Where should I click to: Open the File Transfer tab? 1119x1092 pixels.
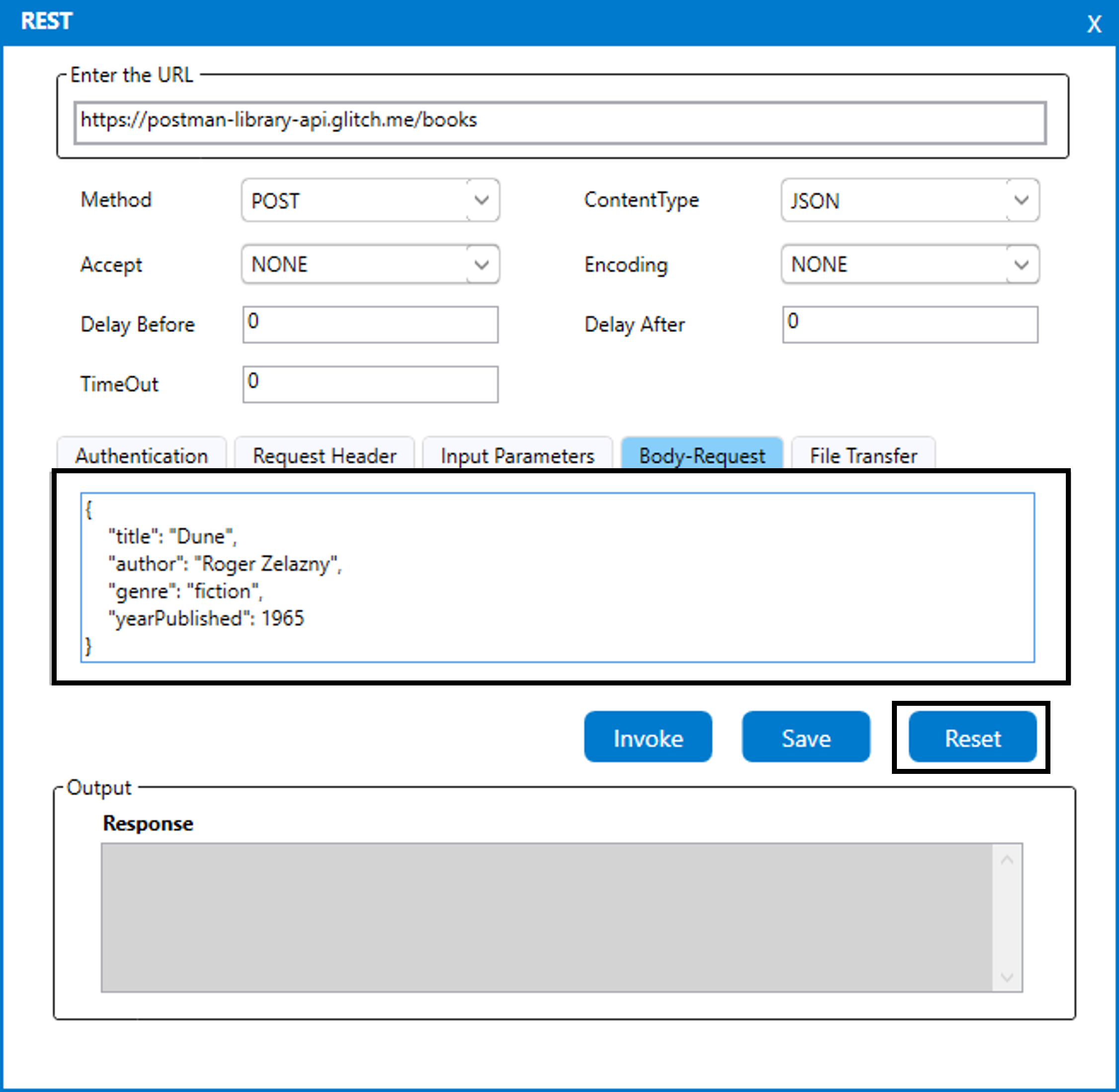[863, 456]
